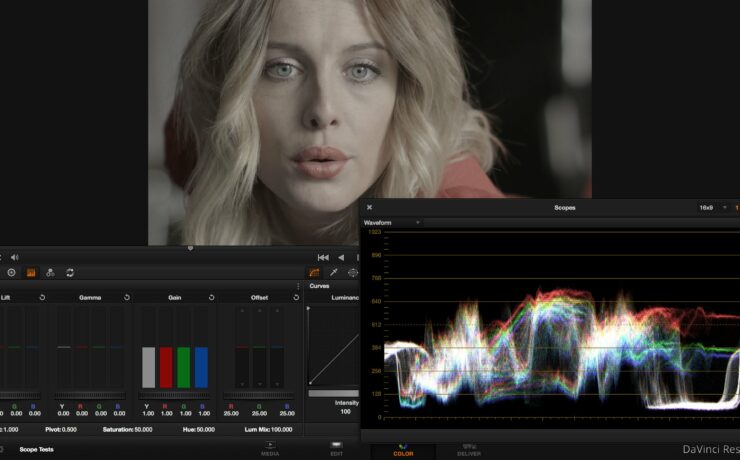Reset the Gamma controls
This screenshot has height=460, width=740.
coord(126,297)
